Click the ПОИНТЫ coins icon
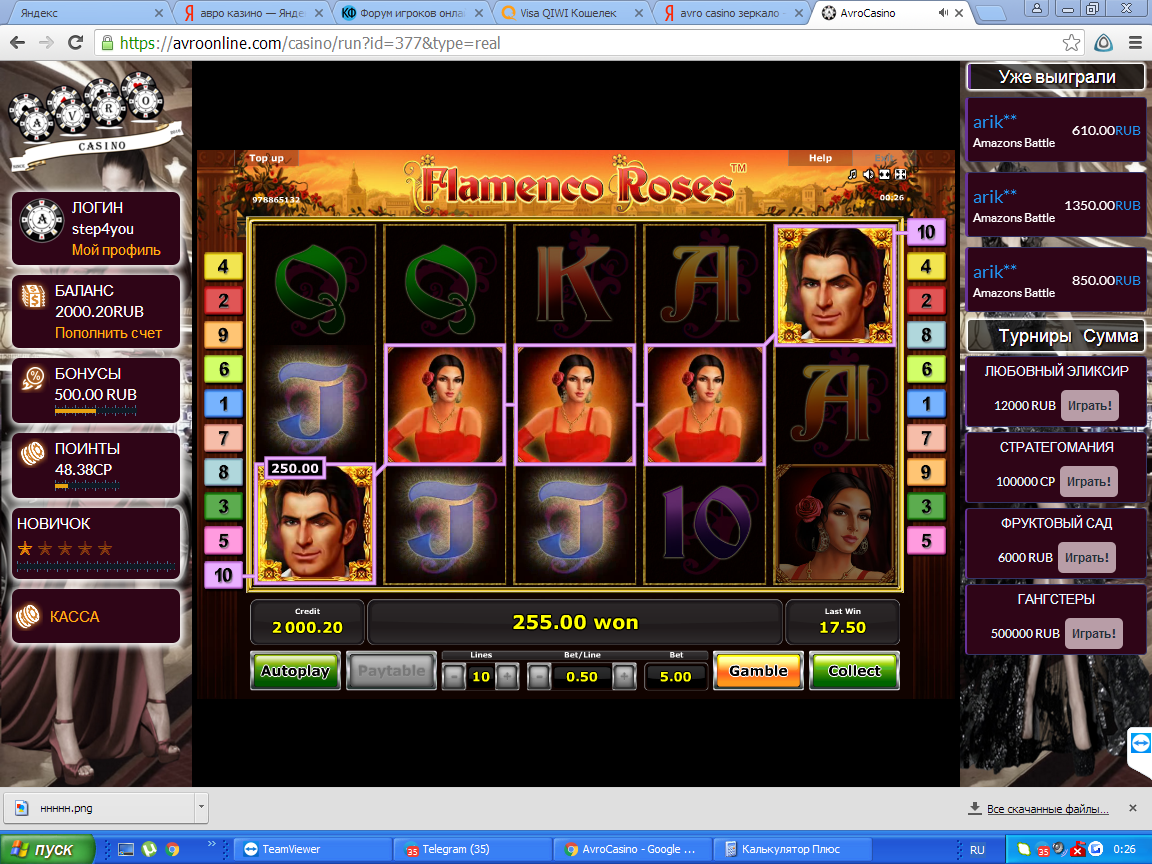The image size is (1152, 864). click(32, 455)
